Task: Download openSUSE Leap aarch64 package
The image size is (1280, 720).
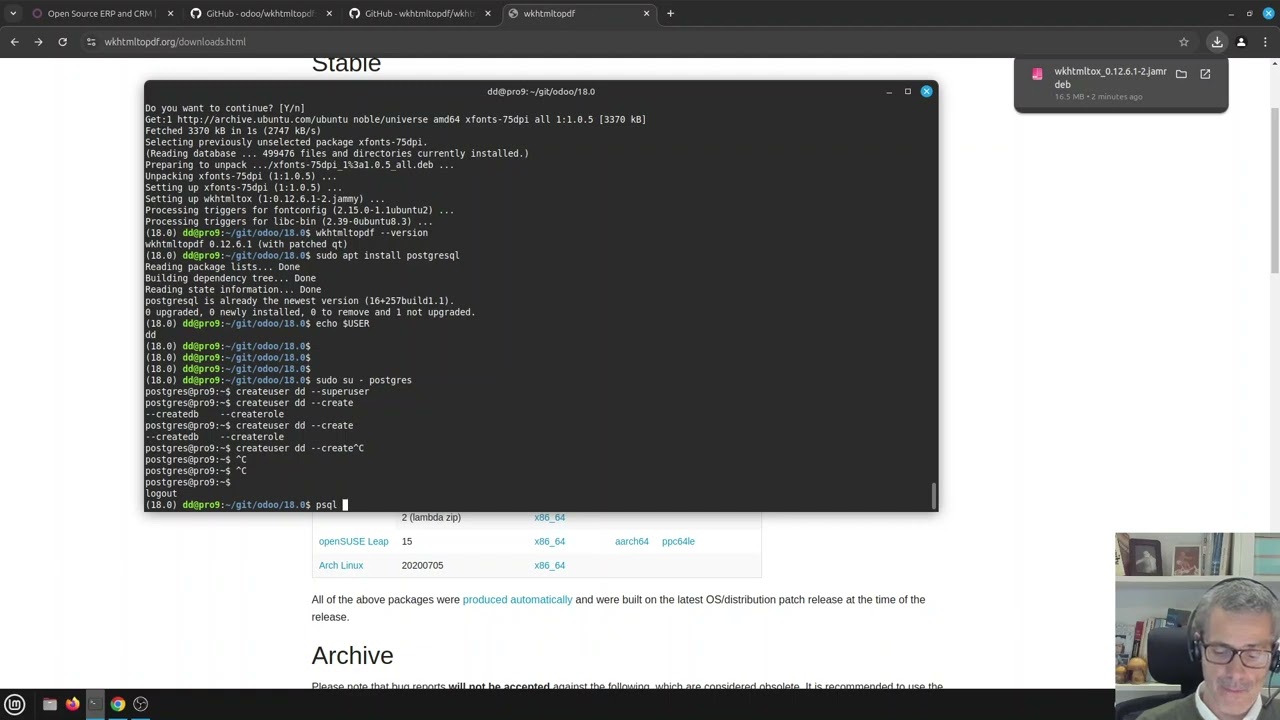Action: pos(632,541)
